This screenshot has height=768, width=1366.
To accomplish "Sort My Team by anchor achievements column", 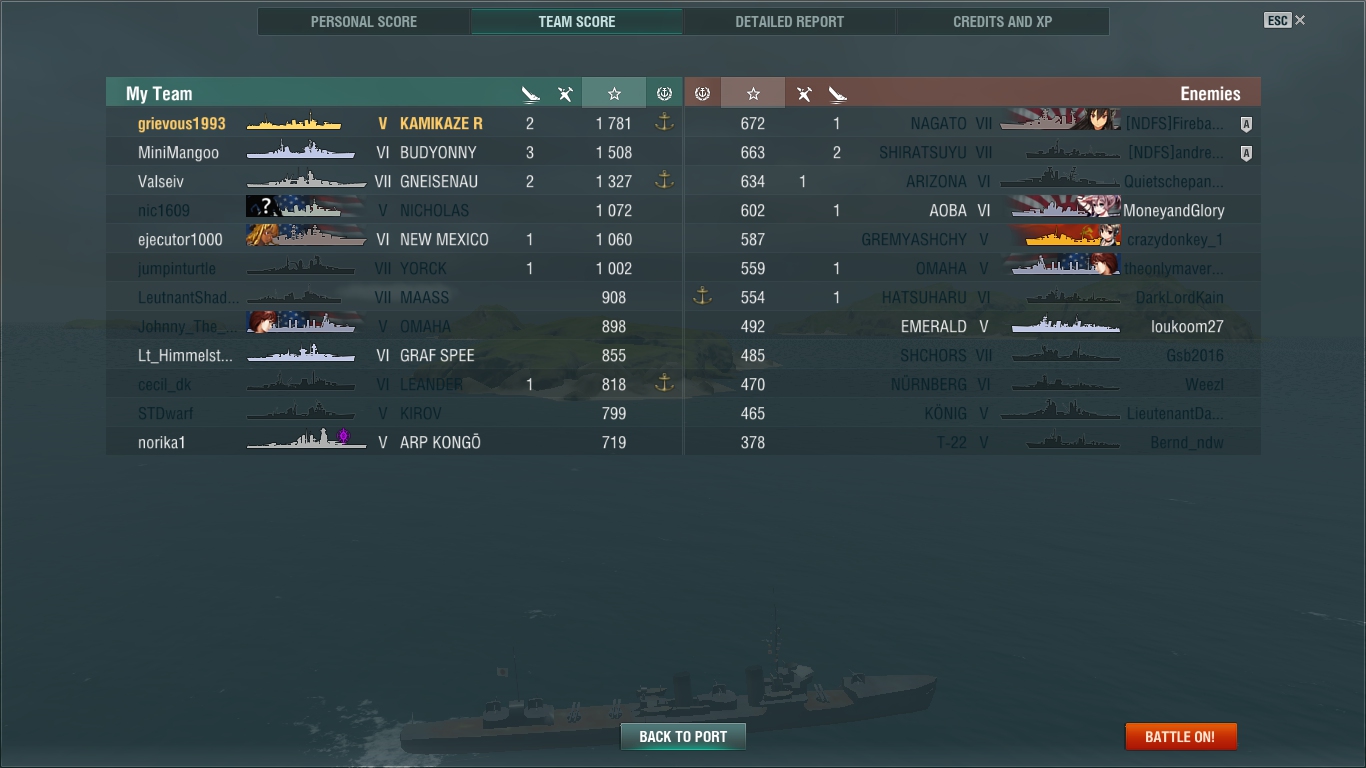I will 664,93.
